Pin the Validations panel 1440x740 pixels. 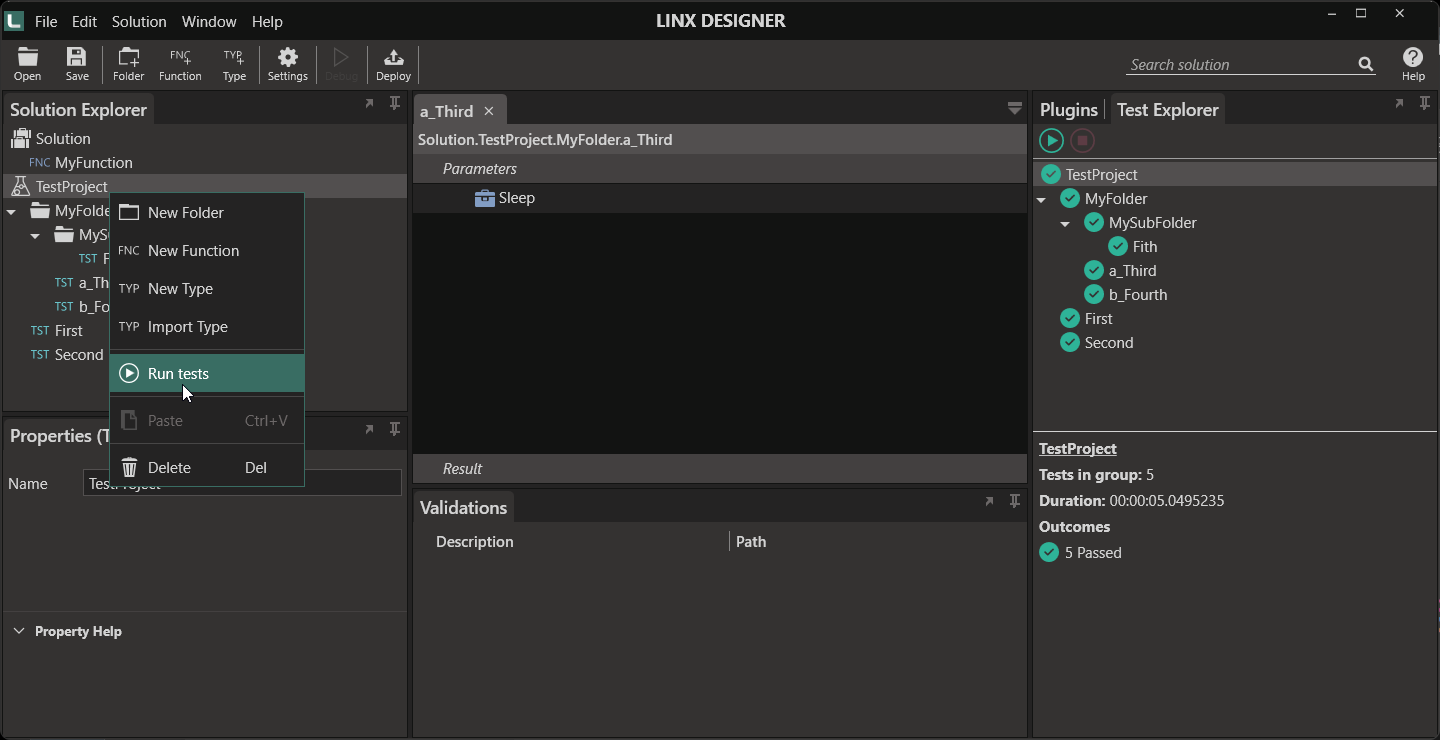(1015, 501)
